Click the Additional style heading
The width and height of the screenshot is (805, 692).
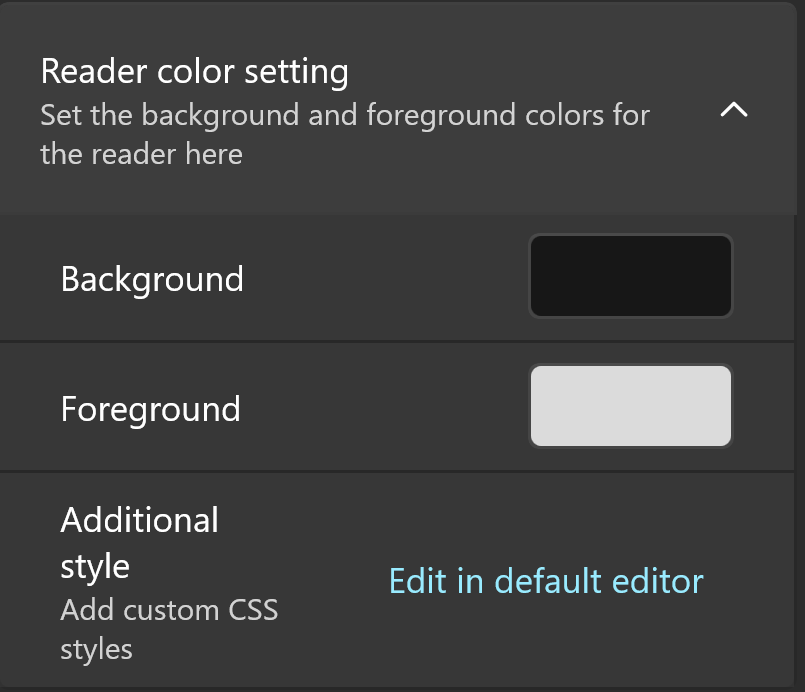click(140, 543)
